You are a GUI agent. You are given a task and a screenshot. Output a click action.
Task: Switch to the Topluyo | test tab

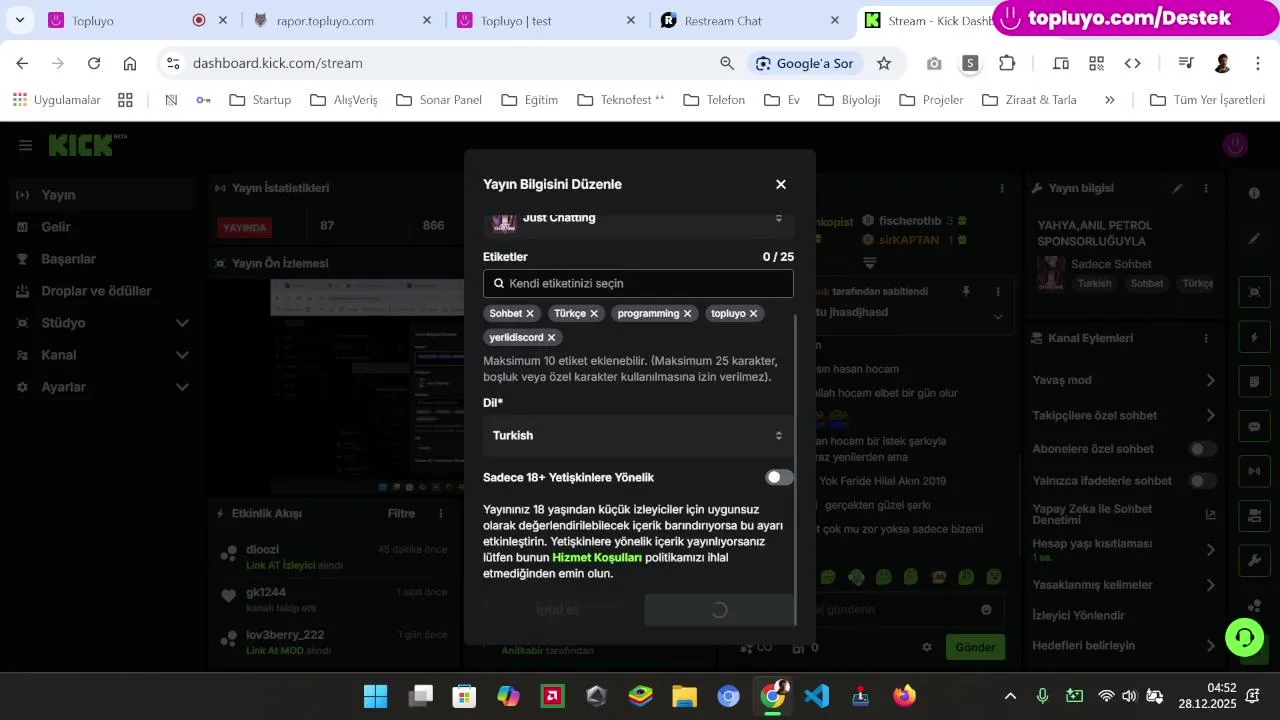coord(546,20)
